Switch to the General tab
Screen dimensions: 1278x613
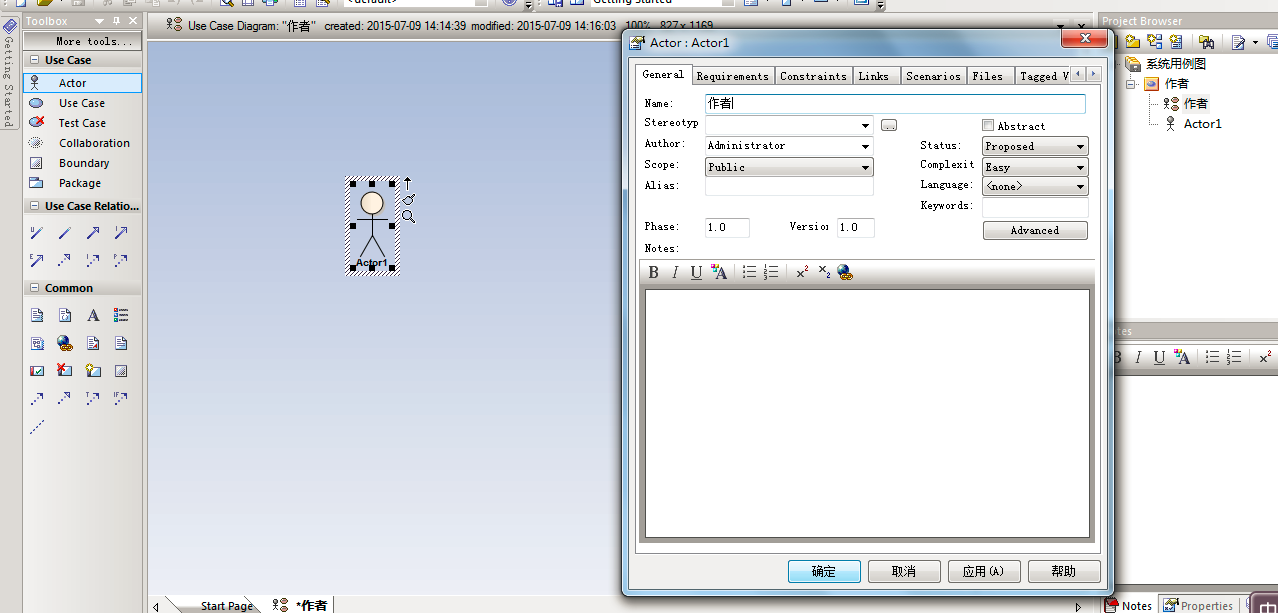[663, 75]
